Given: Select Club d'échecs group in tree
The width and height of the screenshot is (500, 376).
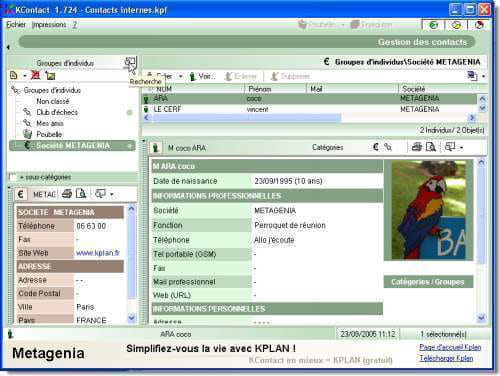Looking at the screenshot, I should click(x=57, y=112).
